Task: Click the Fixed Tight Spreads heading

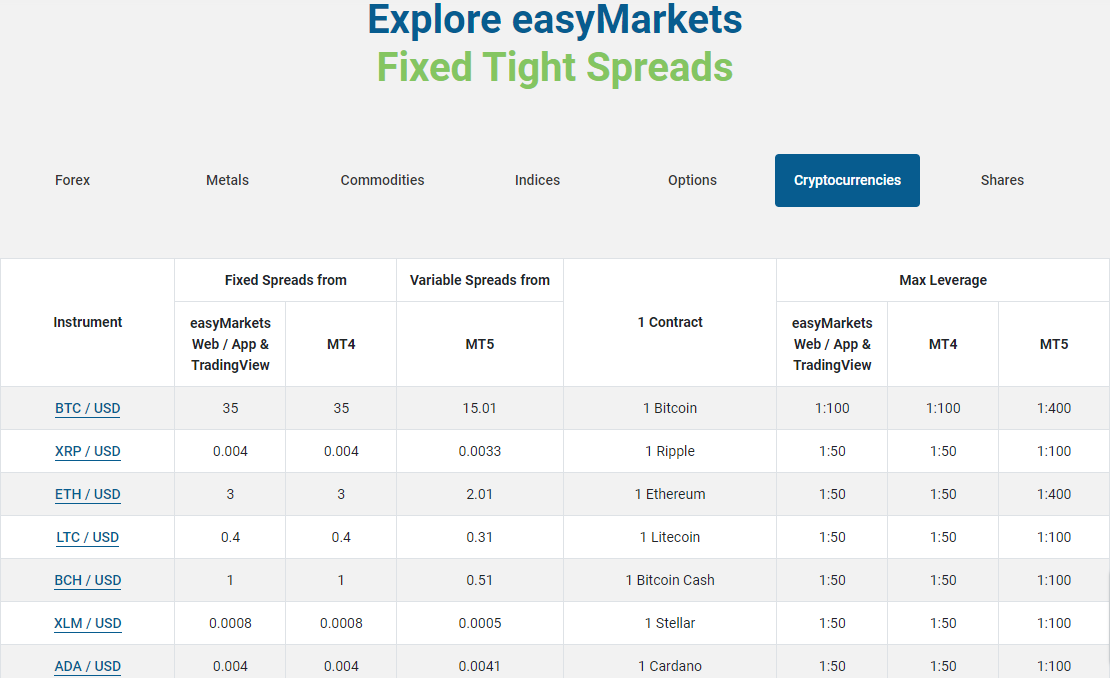Action: click(555, 67)
